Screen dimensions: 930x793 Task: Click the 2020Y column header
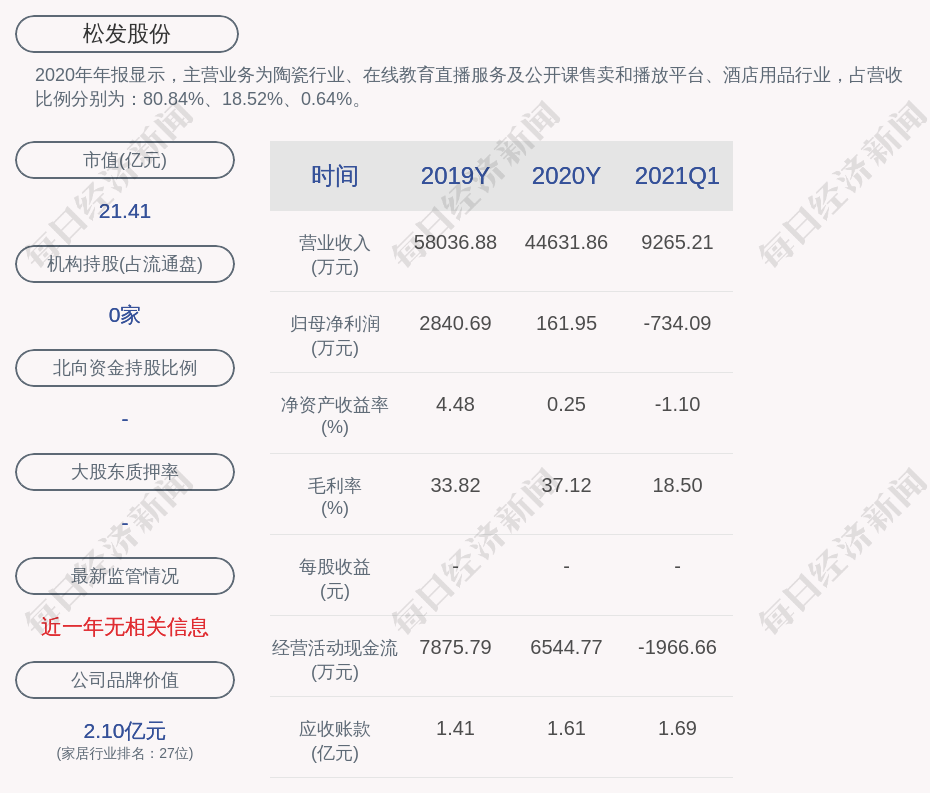[566, 176]
